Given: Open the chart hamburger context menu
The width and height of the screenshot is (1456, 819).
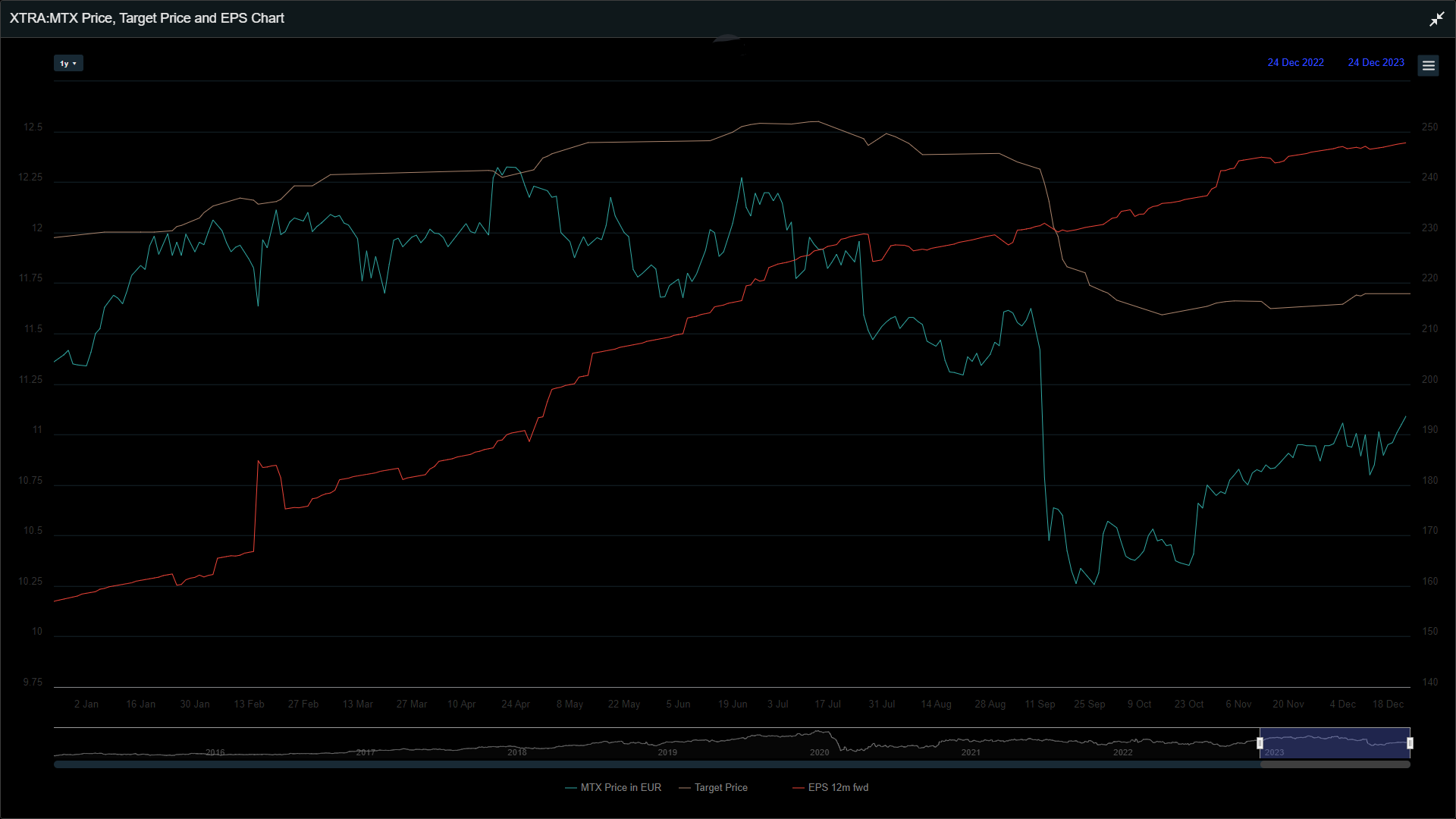Looking at the screenshot, I should tap(1428, 66).
